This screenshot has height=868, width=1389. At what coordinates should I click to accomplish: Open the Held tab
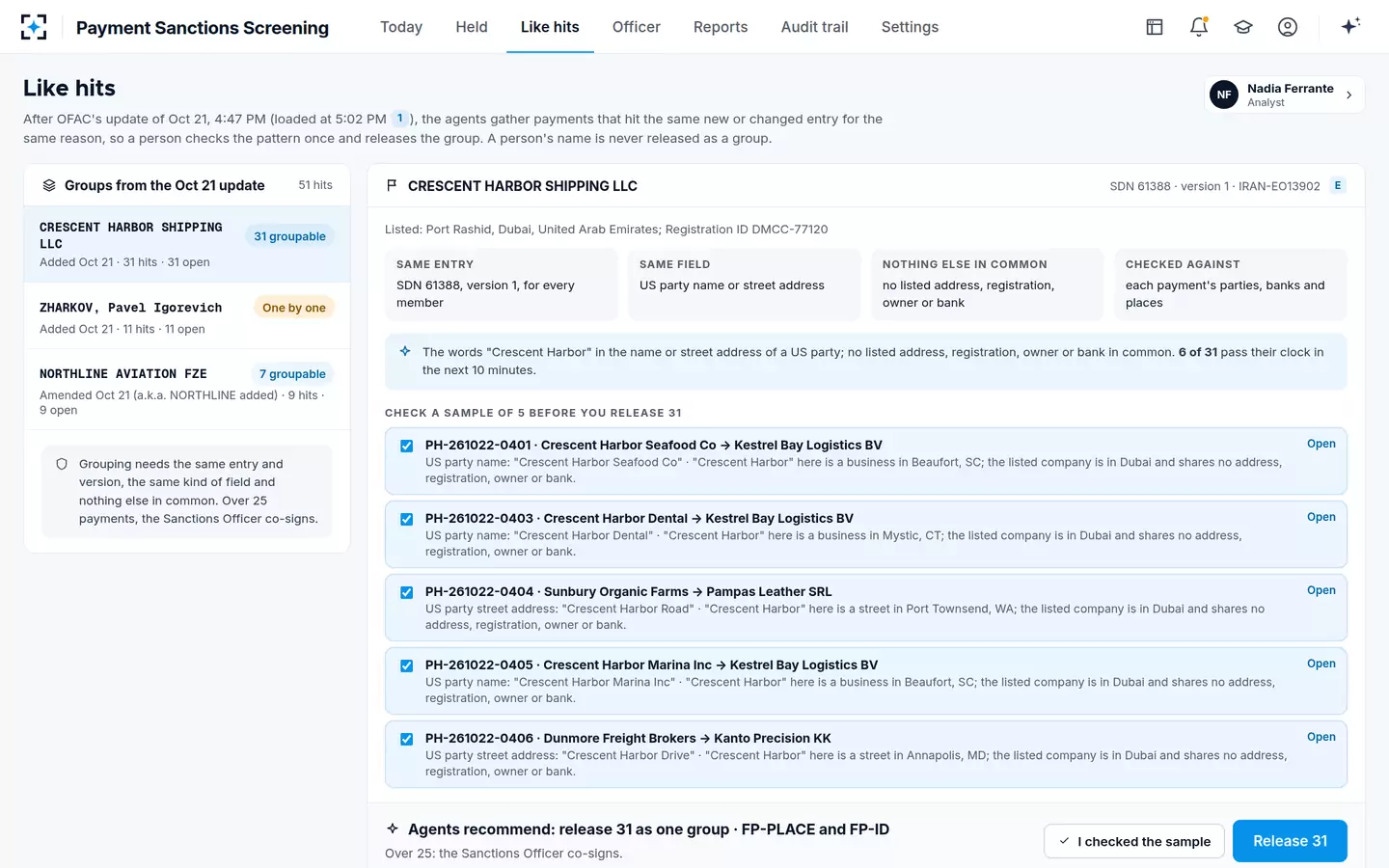coord(472,27)
